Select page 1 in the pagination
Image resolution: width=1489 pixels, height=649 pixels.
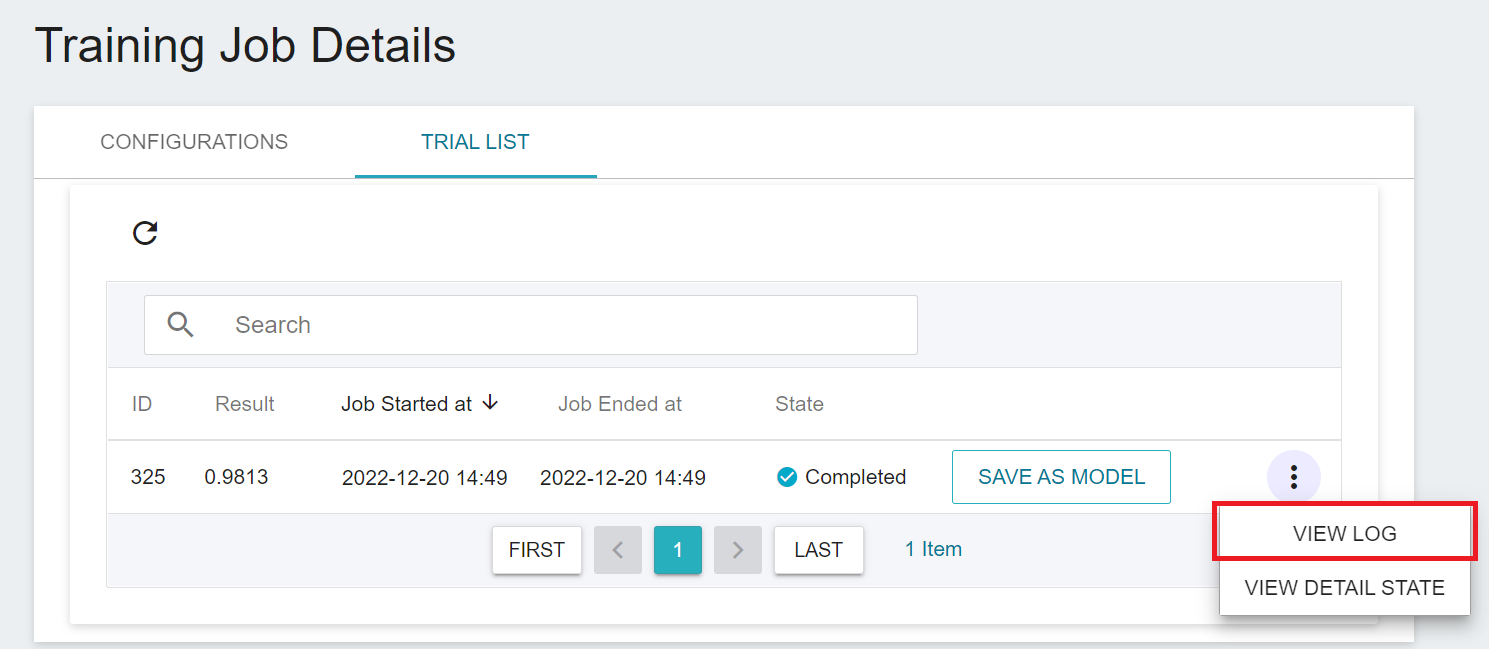coord(678,550)
